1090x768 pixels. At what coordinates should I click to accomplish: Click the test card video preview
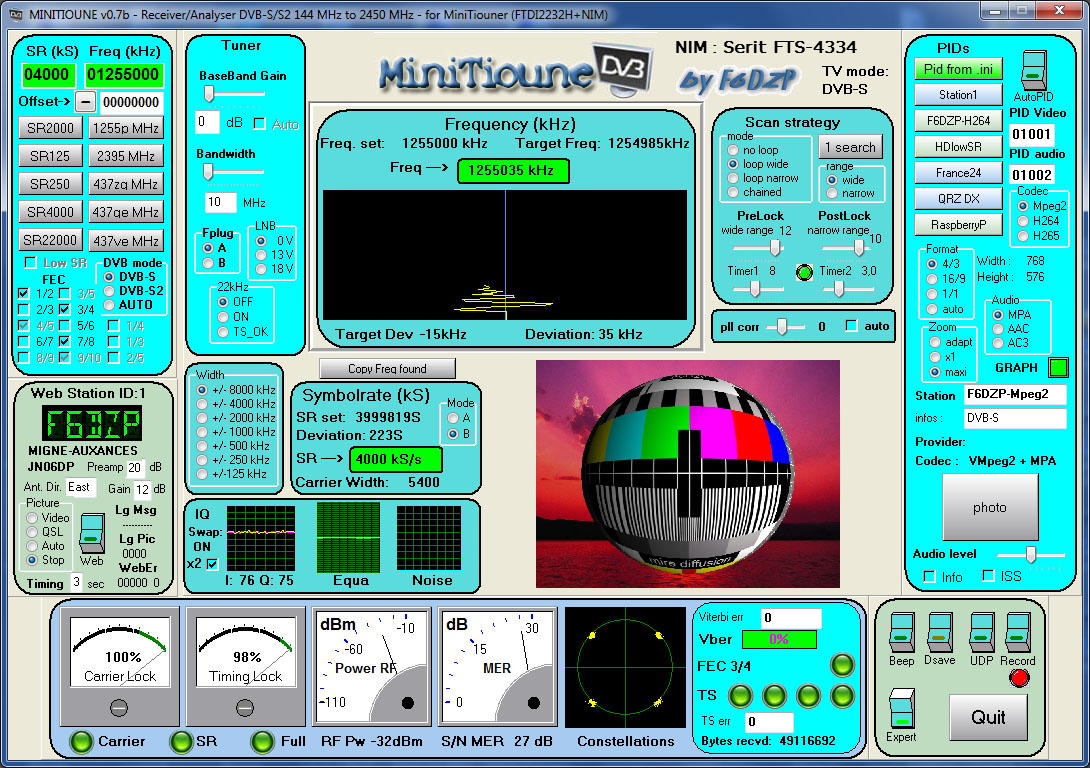[x=688, y=474]
